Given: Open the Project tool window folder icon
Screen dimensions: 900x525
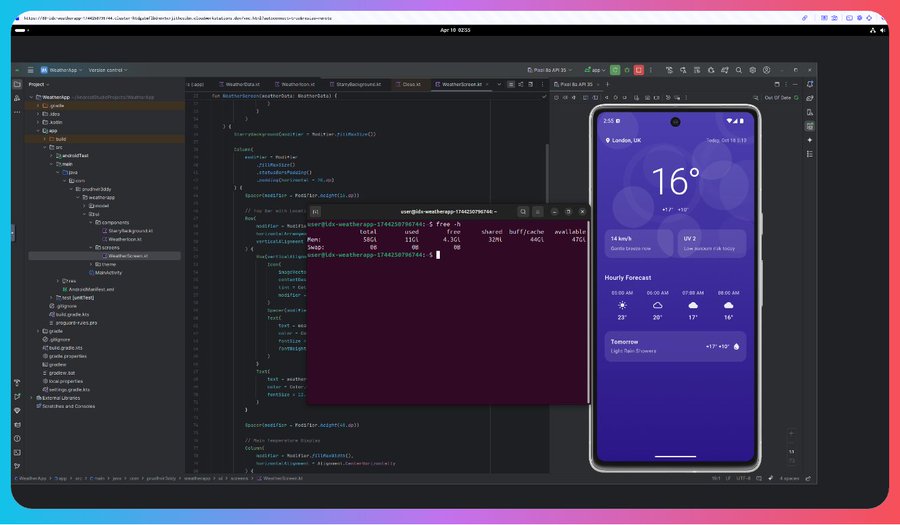Looking at the screenshot, I should pos(17,84).
